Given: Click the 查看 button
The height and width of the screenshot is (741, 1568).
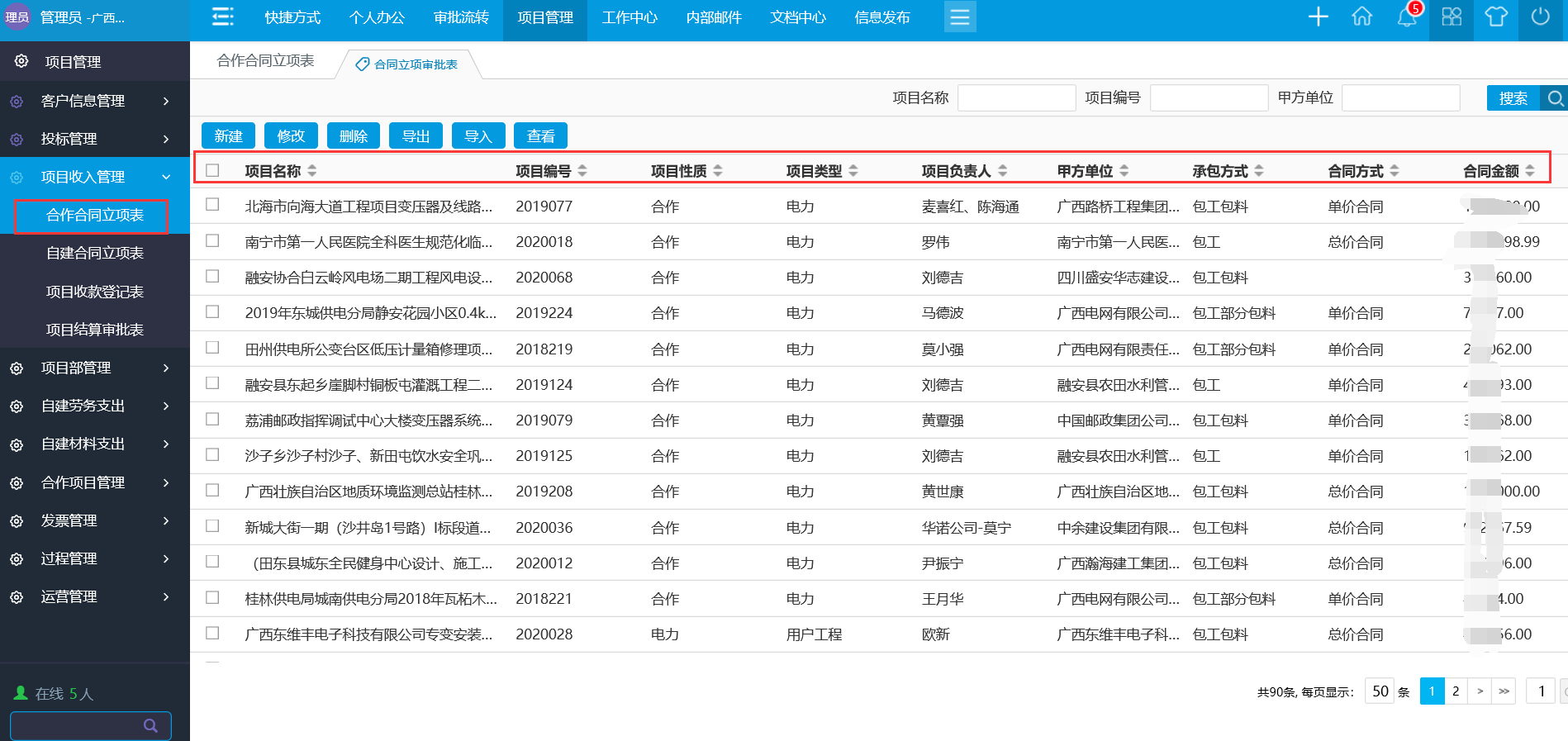Looking at the screenshot, I should coord(540,135).
